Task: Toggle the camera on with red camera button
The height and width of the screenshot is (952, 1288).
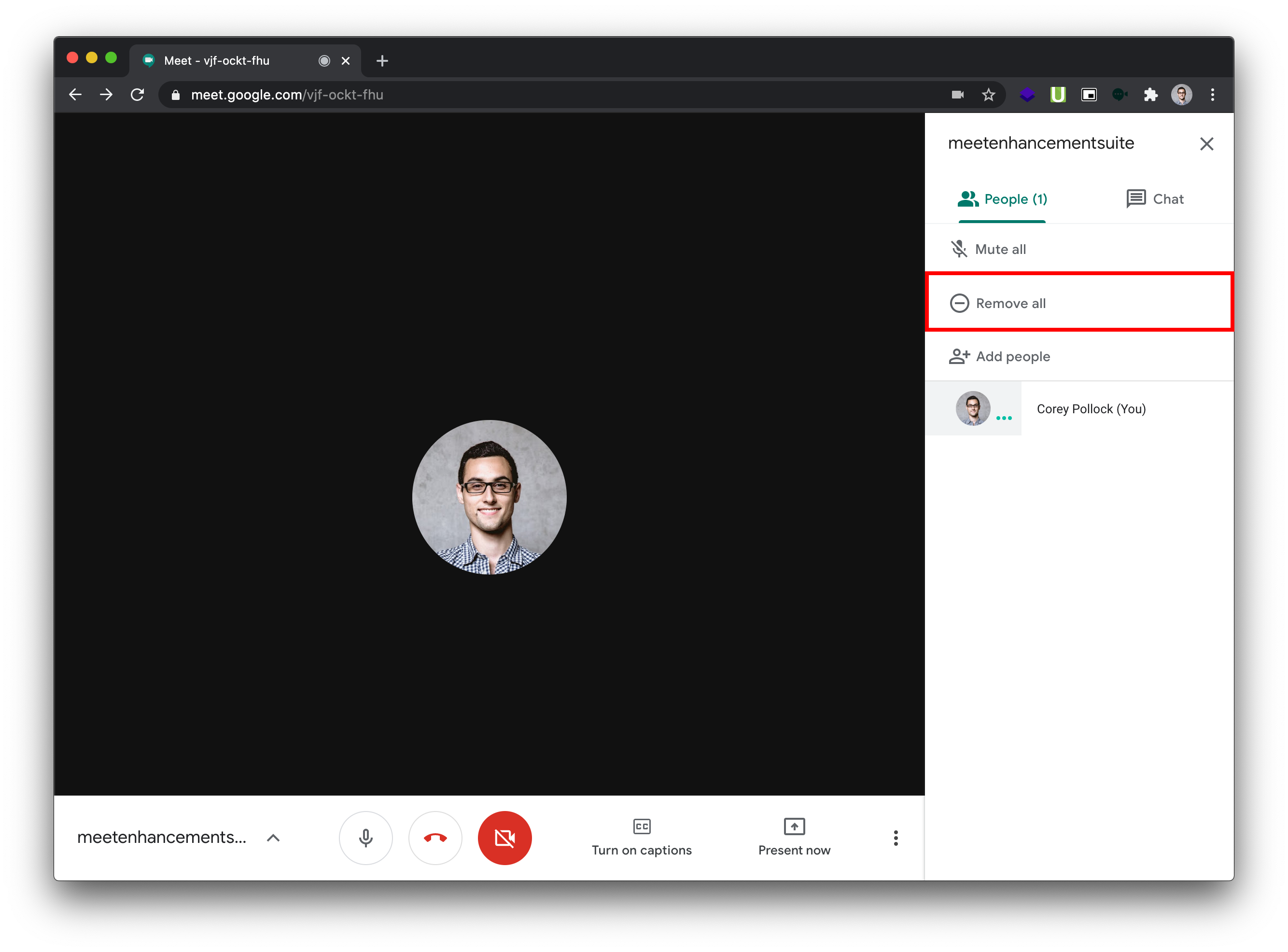Action: coord(505,839)
